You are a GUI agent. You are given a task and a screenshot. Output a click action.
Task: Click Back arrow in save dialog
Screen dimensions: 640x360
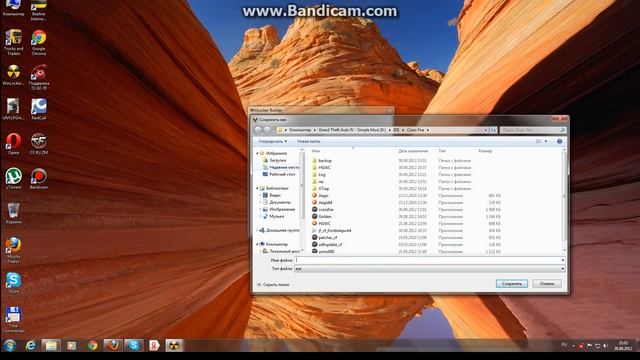tap(258, 130)
